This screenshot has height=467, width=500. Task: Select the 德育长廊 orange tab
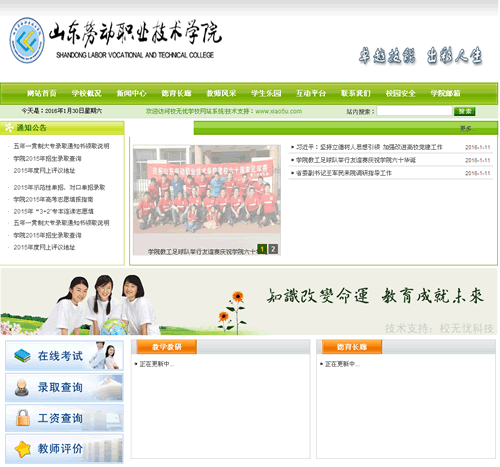point(352,347)
